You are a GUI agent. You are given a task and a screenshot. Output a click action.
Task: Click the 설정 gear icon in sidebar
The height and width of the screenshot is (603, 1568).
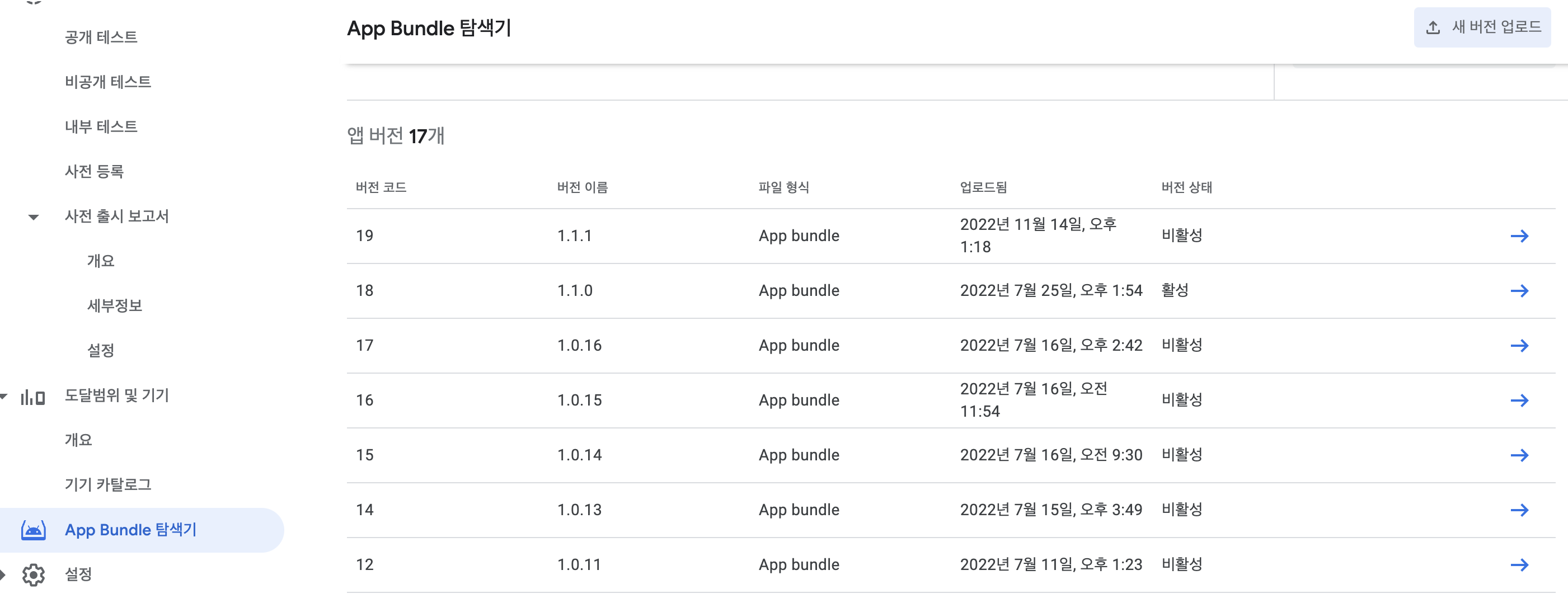pyautogui.click(x=34, y=574)
